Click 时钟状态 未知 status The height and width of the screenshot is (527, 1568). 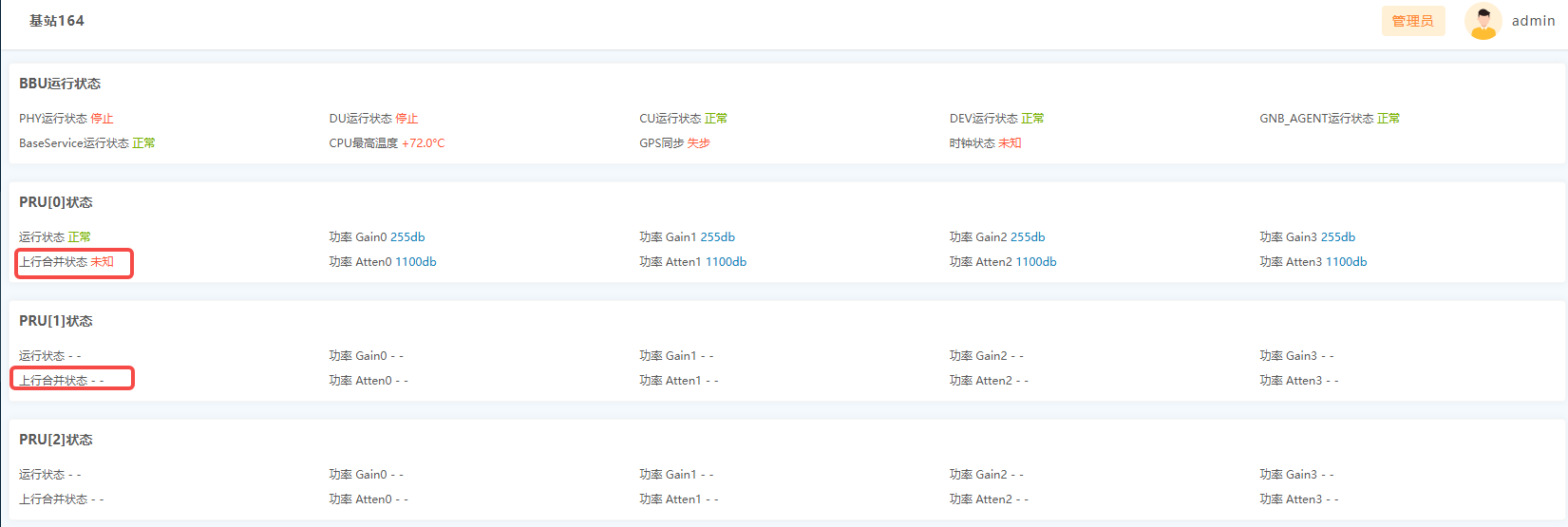pyautogui.click(x=985, y=143)
